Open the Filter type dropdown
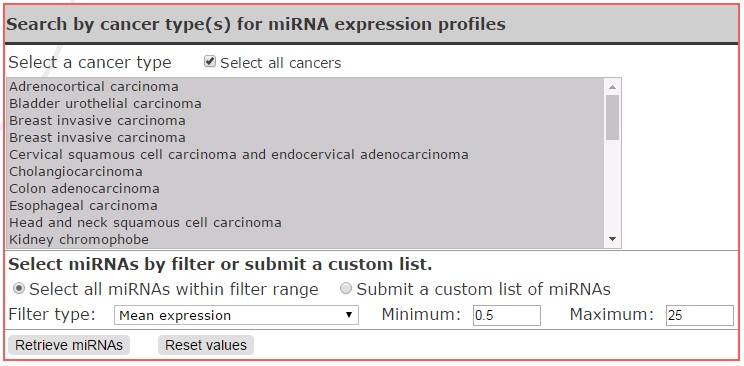The image size is (744, 366). [x=236, y=315]
